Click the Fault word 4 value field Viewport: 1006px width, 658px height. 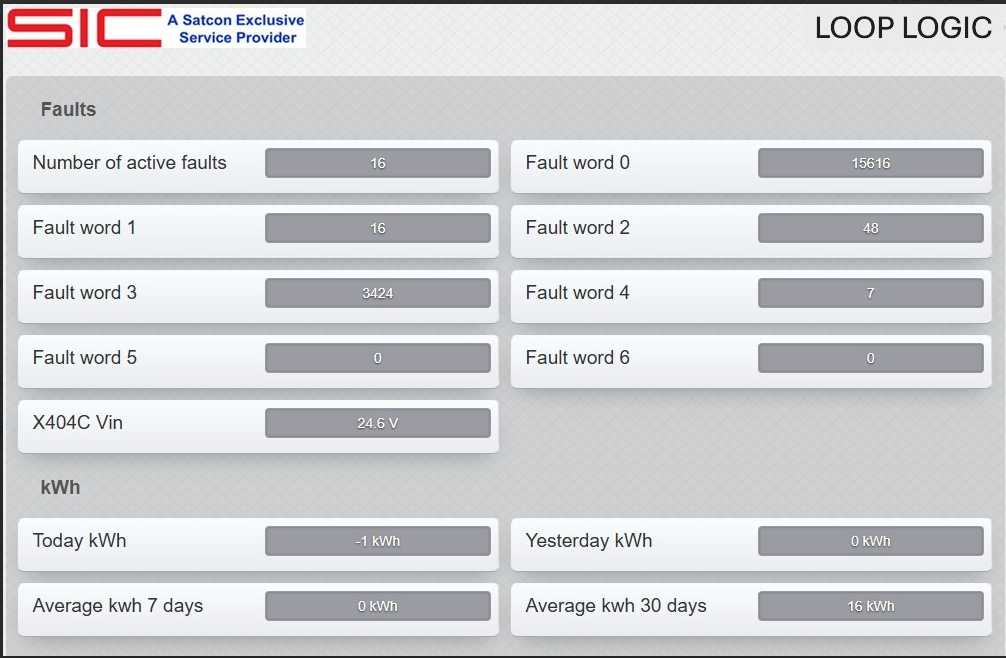(871, 293)
